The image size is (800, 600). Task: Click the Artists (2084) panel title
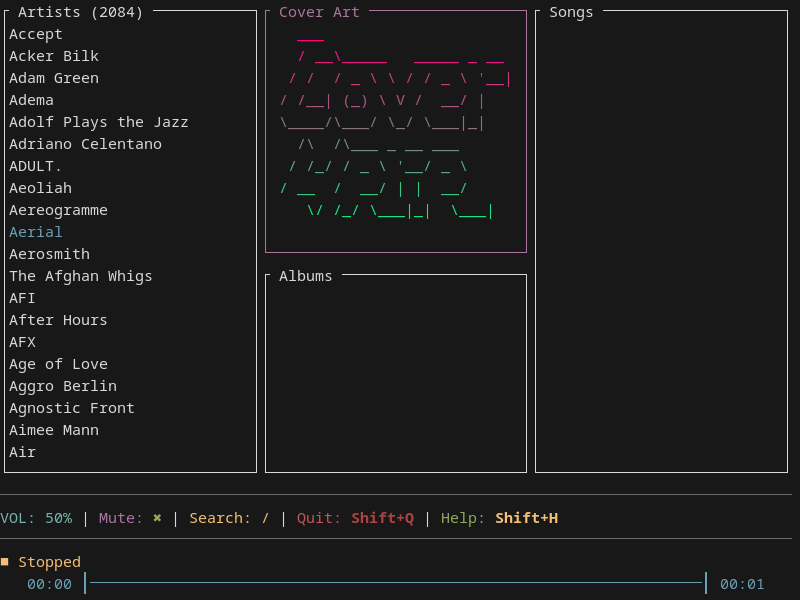pyautogui.click(x=81, y=12)
